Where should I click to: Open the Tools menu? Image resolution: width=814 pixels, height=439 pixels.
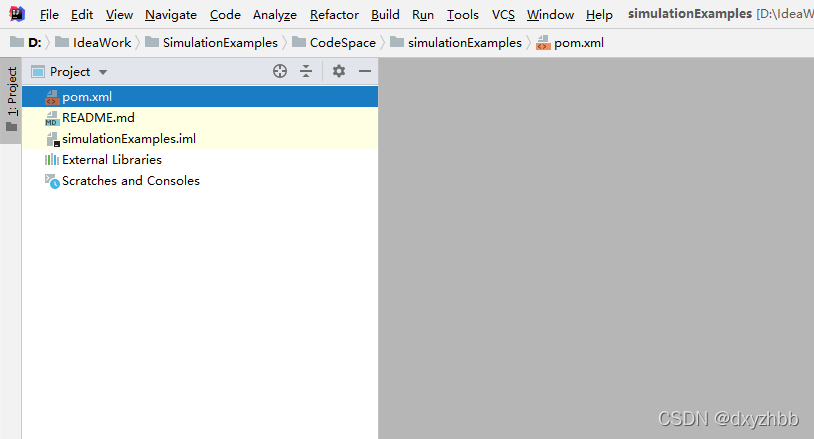point(463,15)
